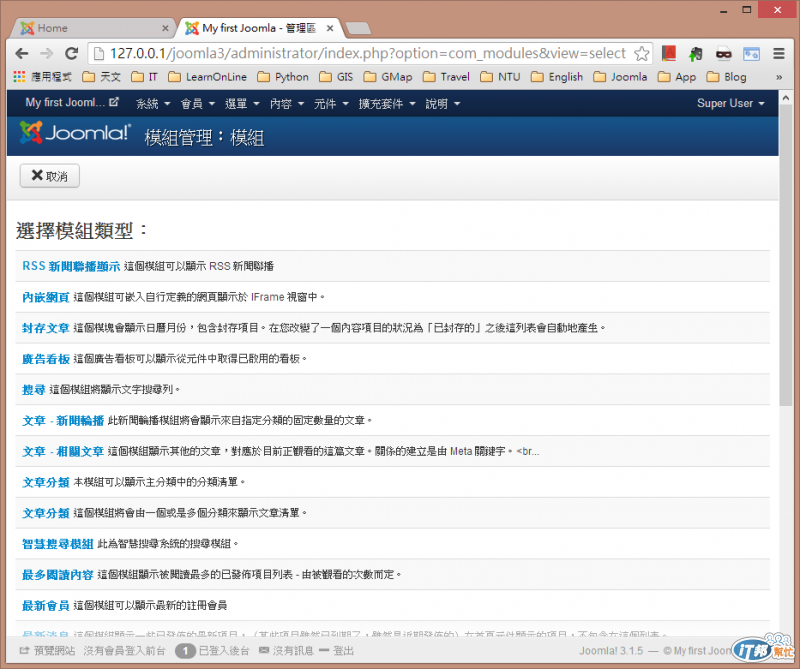Close the Home browser tab
The image size is (800, 669).
165,29
